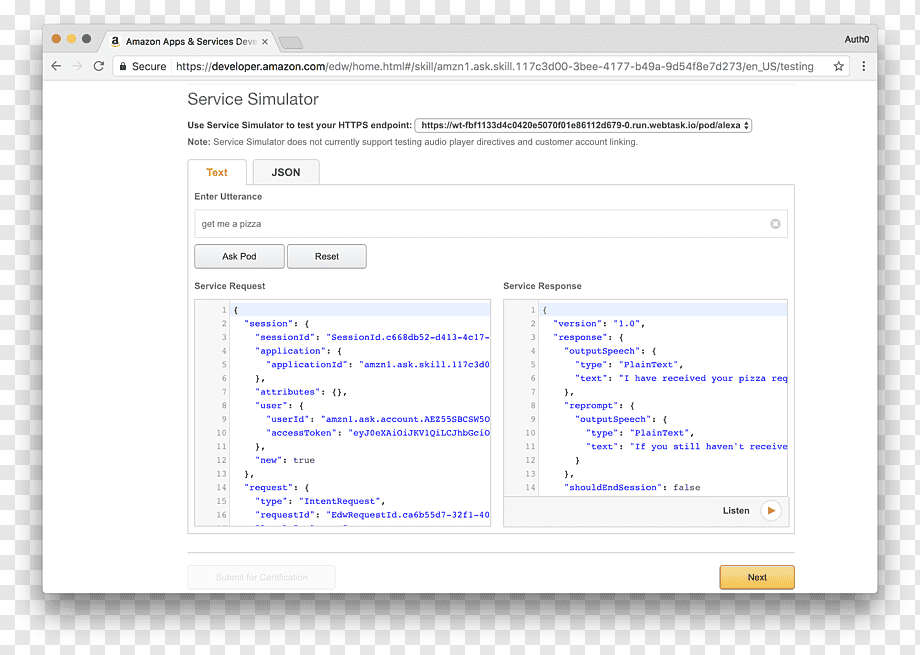
Task: Click the browser forward arrow
Action: coord(77,66)
